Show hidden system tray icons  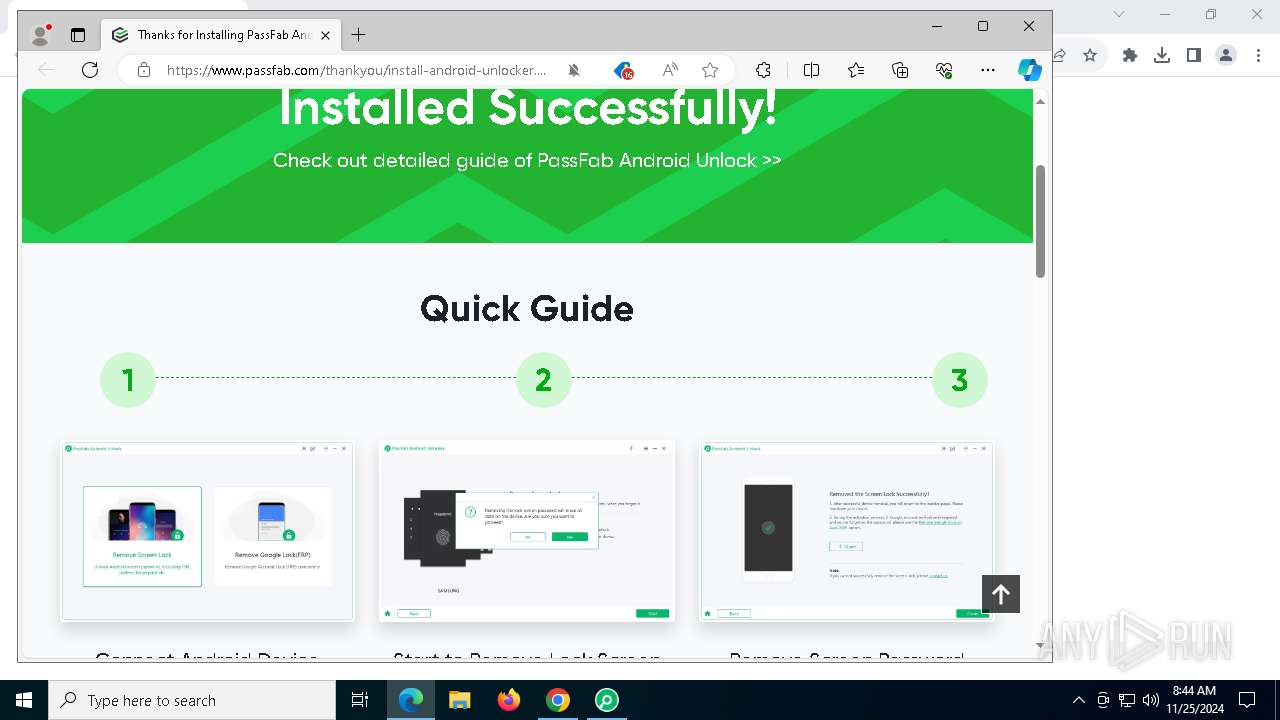pos(1078,700)
